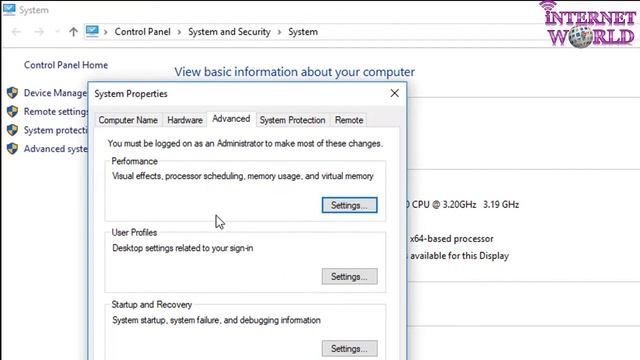The width and height of the screenshot is (640, 360).
Task: Click 'Desktop settings related to your sign-in' text
Action: [182, 248]
